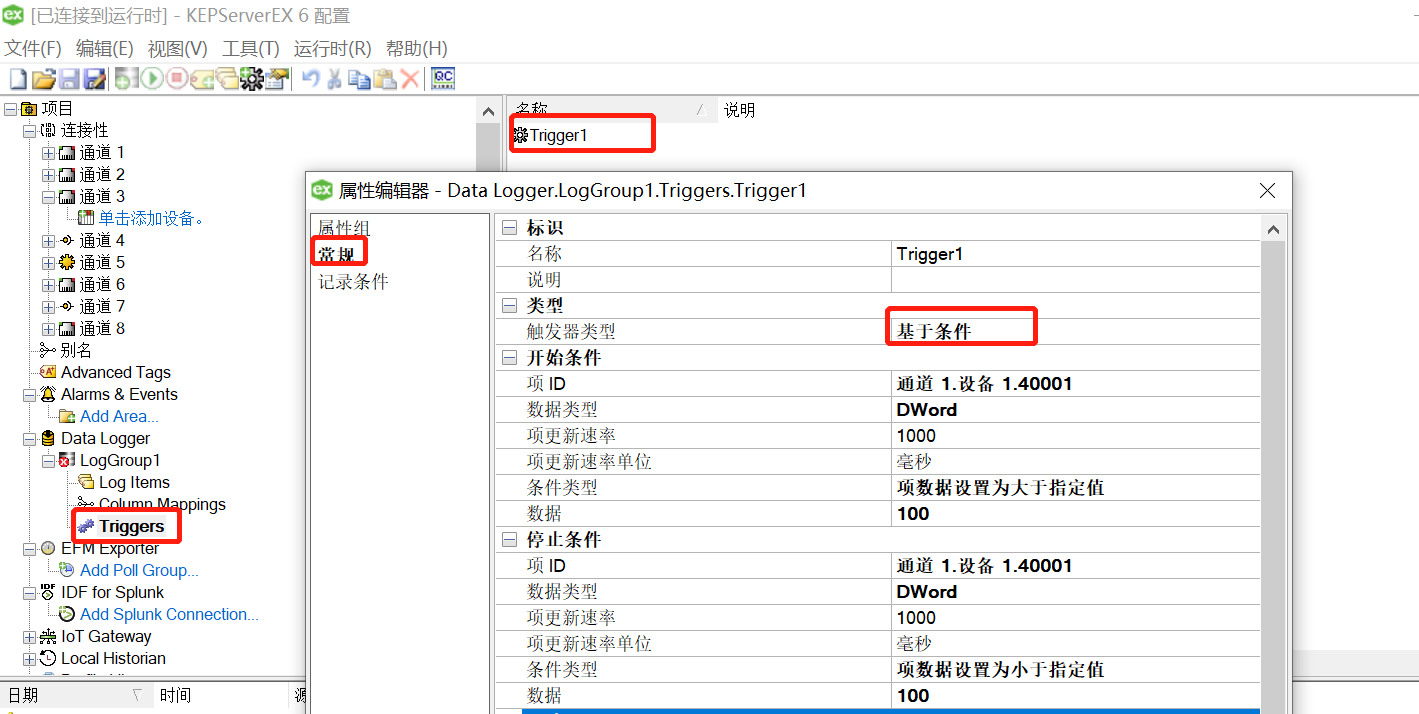Collapse the 标识 property section
Viewport: 1419px width, 714px height.
tap(509, 228)
